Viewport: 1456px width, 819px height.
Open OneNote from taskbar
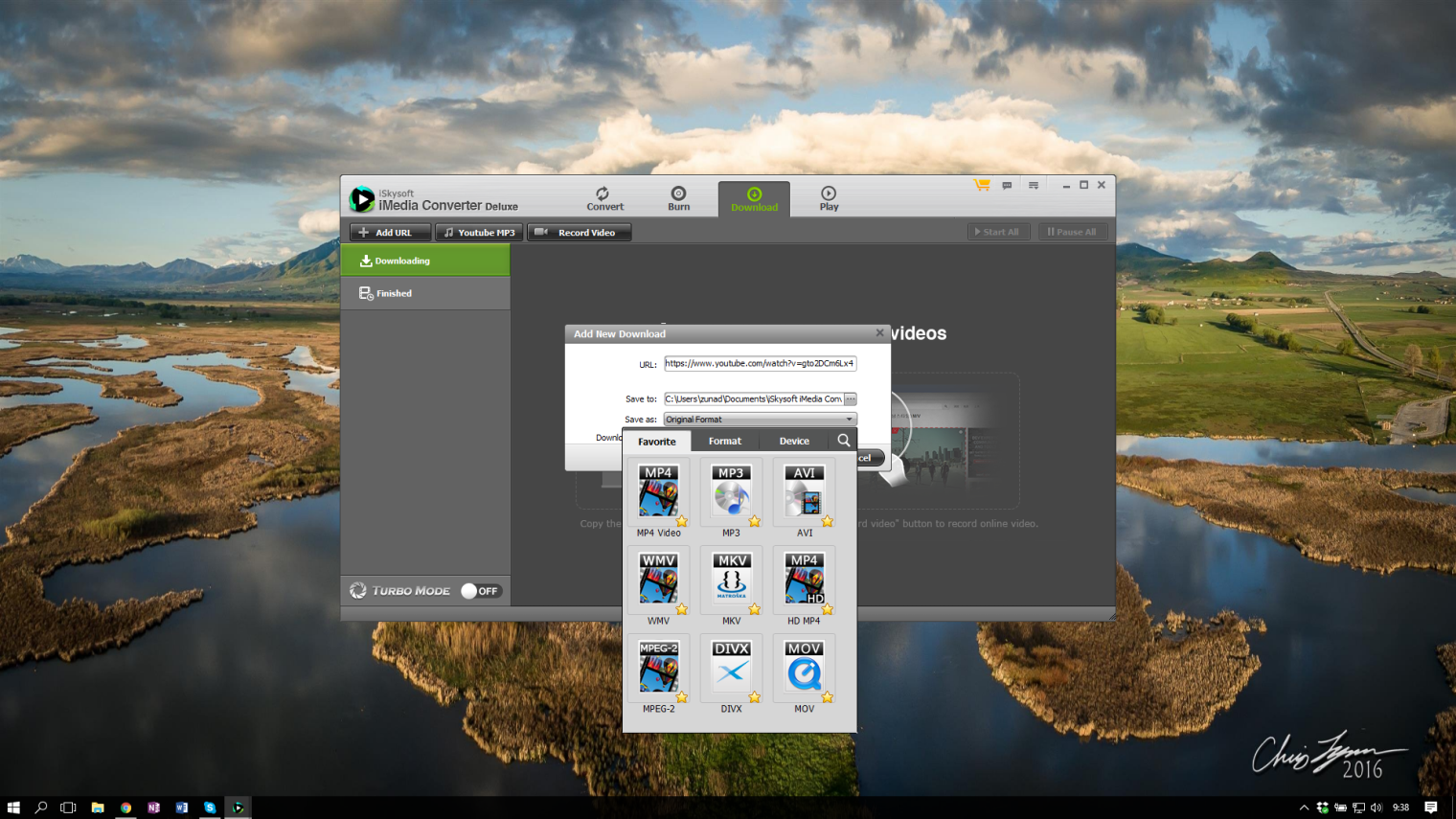tap(153, 808)
